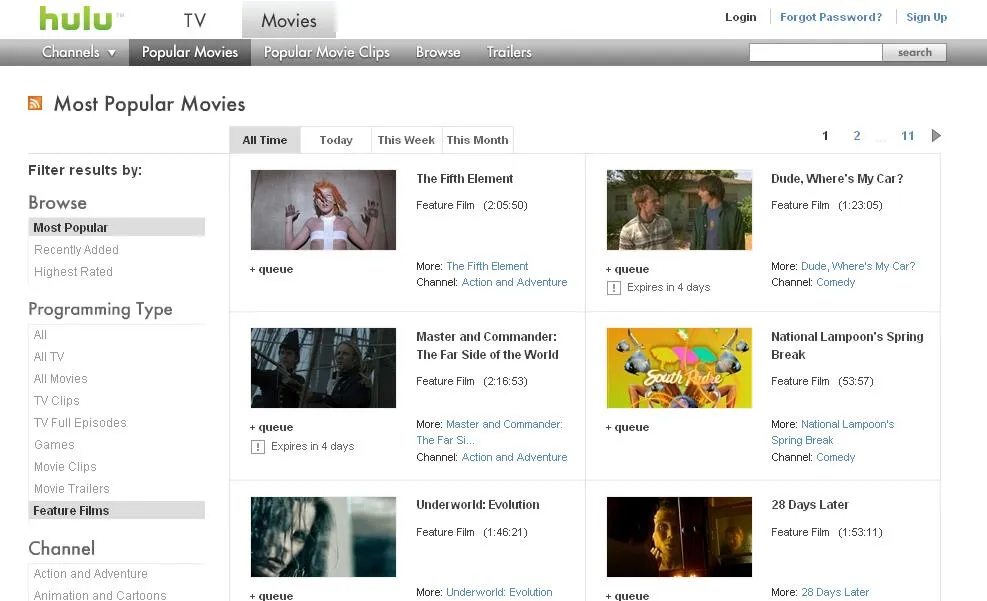Open Dude, Where's My Car thumbnail
The image size is (987, 601).
pyautogui.click(x=679, y=210)
